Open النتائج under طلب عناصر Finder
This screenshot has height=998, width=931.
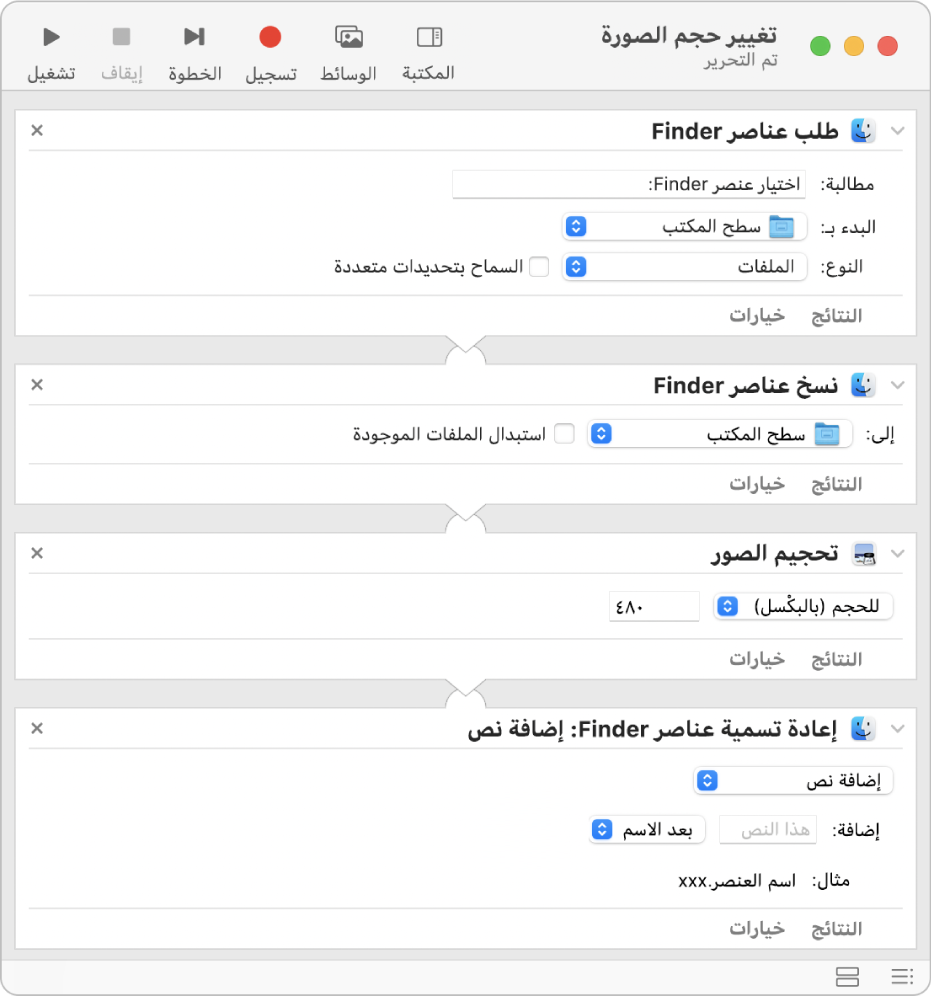click(x=835, y=316)
